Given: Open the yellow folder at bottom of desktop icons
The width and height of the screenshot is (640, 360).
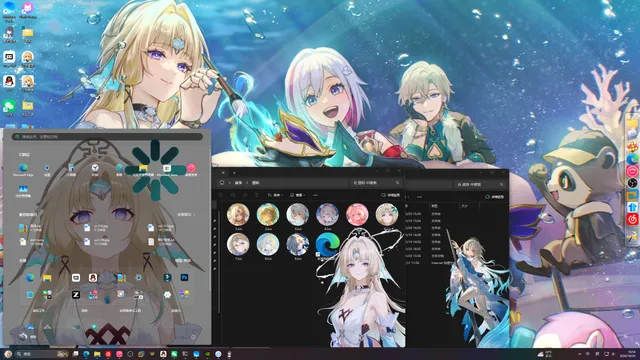Looking at the screenshot, I should 27,107.
